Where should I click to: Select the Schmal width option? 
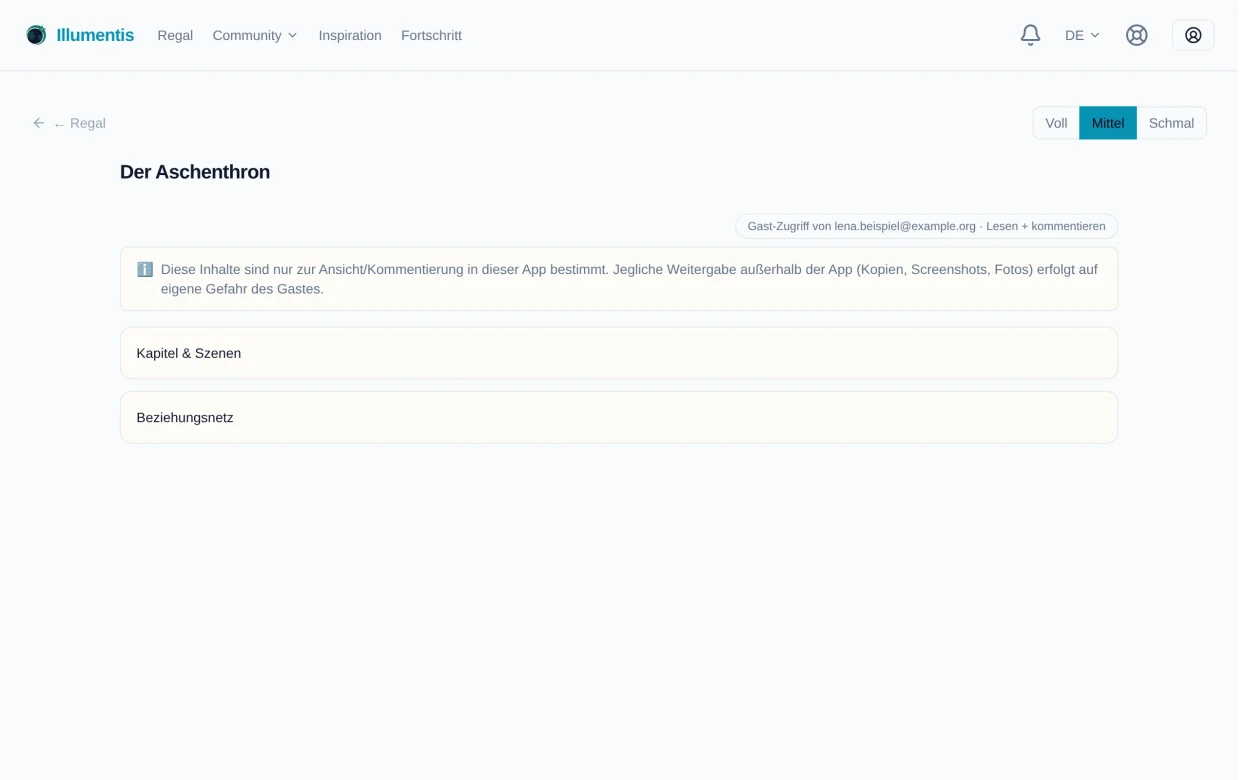tap(1171, 123)
